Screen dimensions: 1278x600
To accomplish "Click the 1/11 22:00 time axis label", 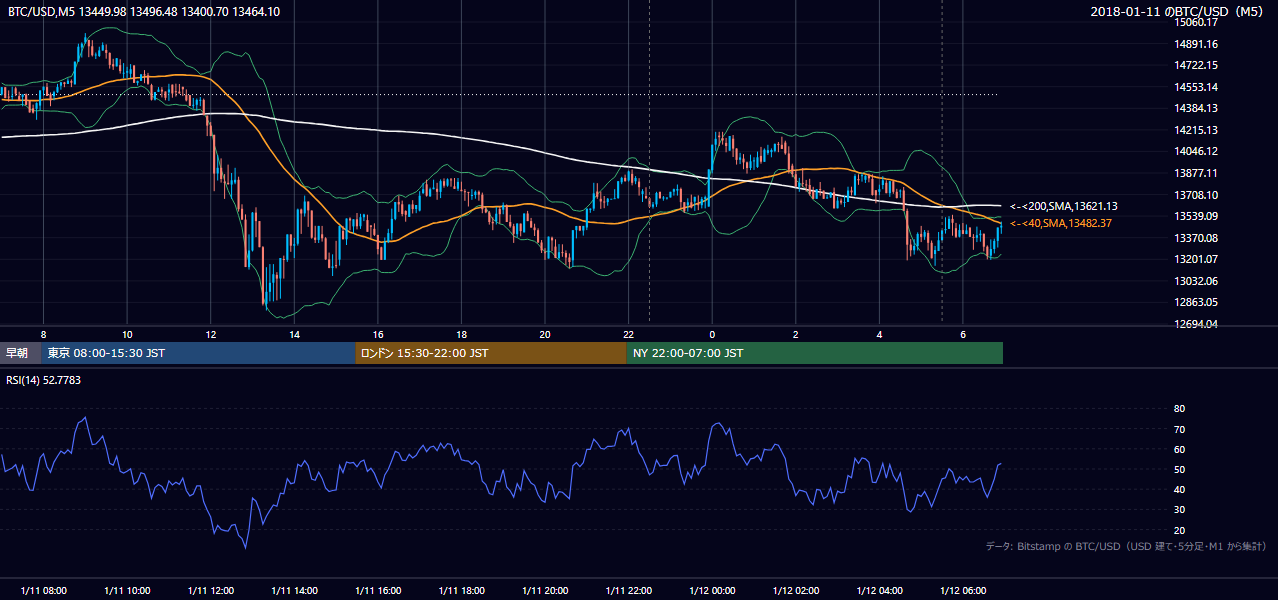I will pyautogui.click(x=629, y=590).
